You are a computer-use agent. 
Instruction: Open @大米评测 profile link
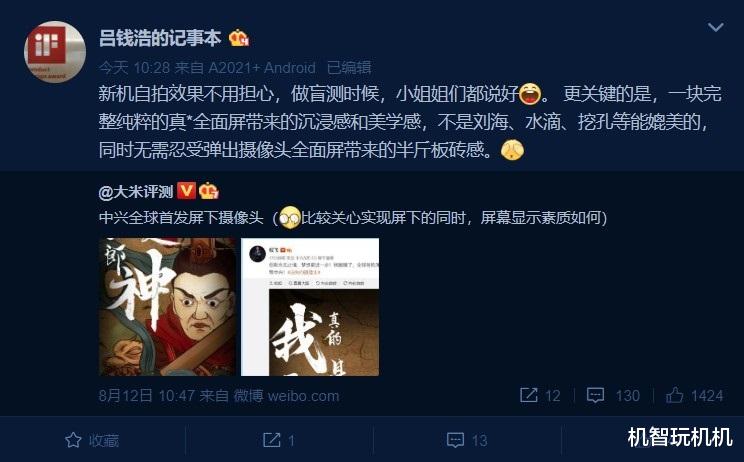(136, 192)
